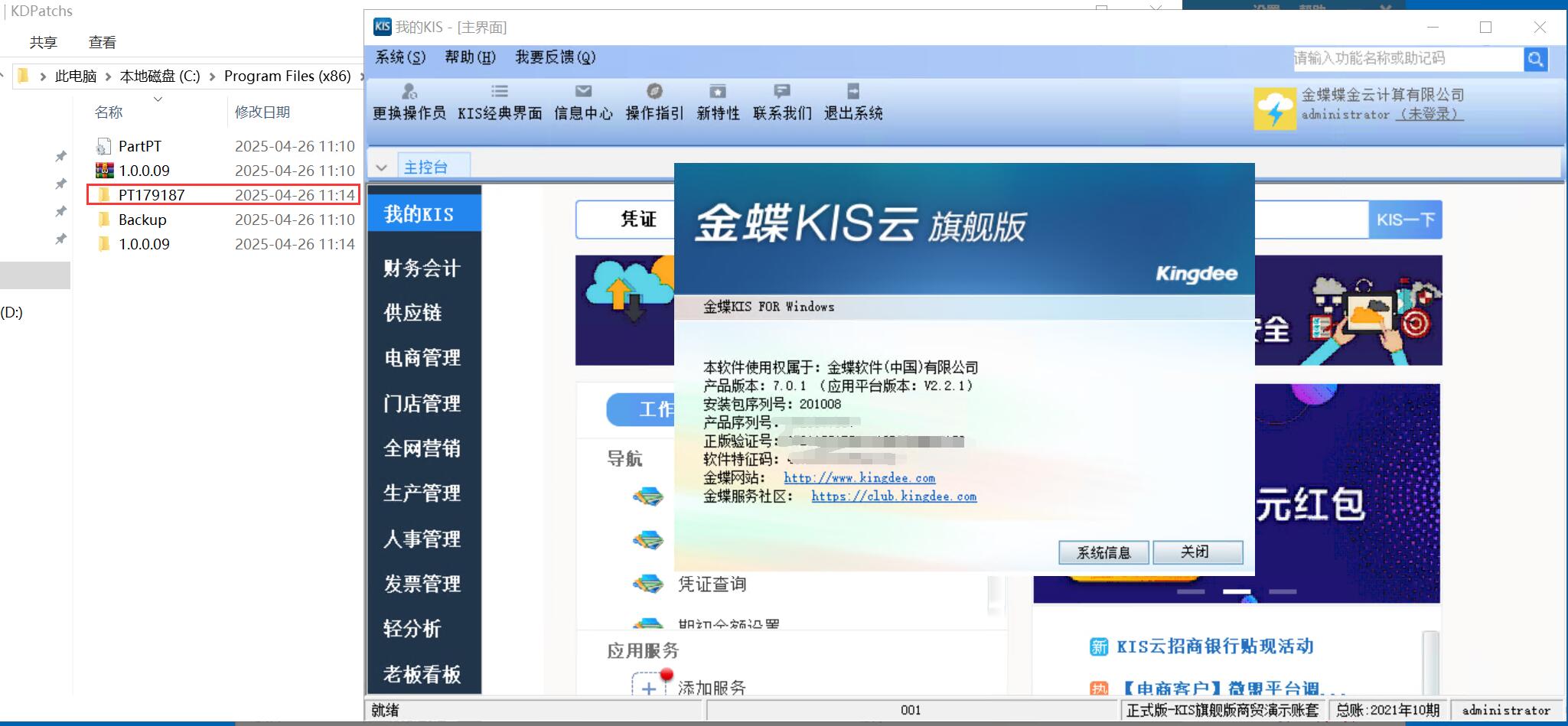Open the 信息中心 envelope icon
The width and height of the screenshot is (1568, 726).
point(583,92)
